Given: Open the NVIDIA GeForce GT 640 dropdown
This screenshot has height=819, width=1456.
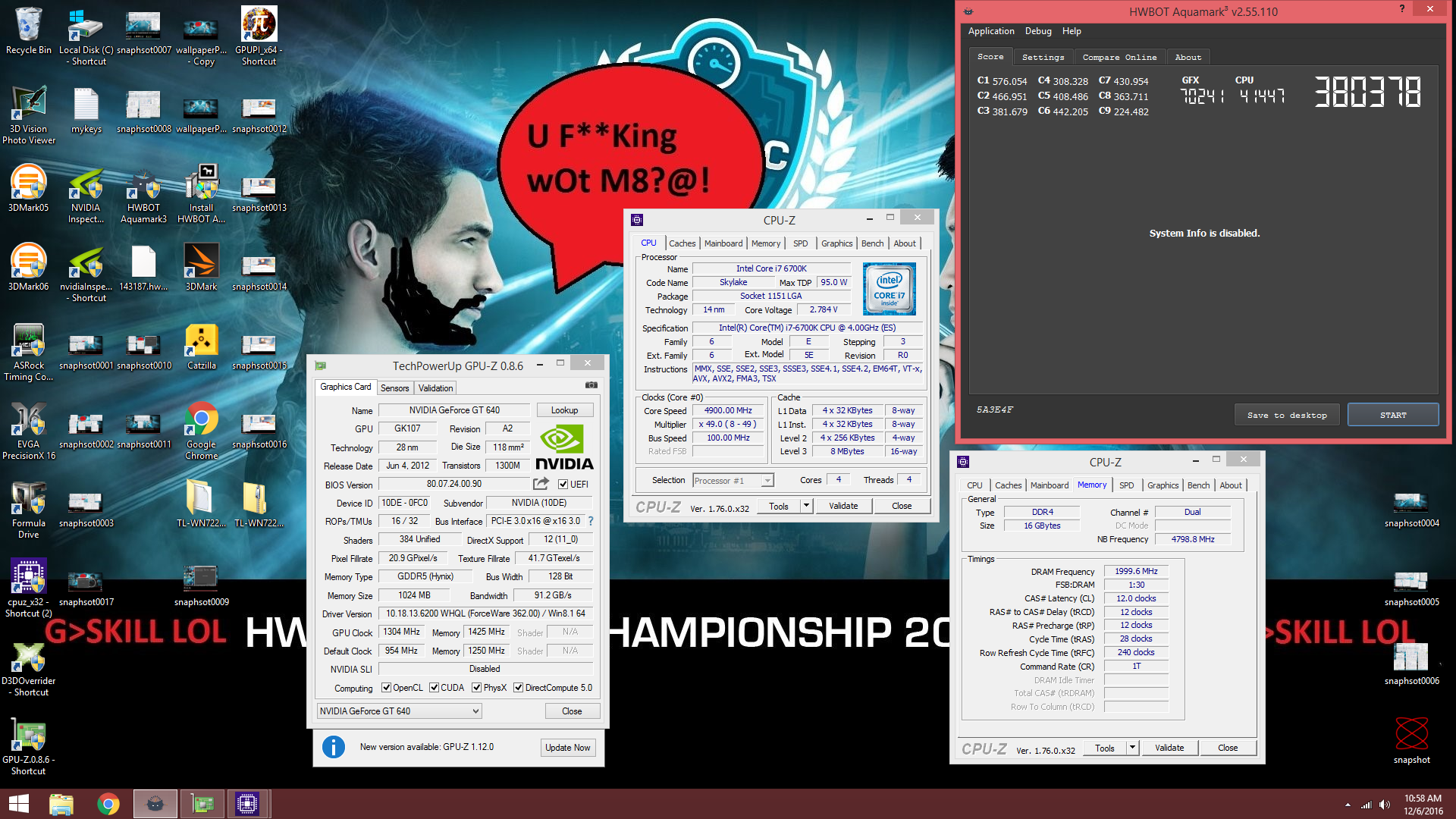Looking at the screenshot, I should pos(399,711).
